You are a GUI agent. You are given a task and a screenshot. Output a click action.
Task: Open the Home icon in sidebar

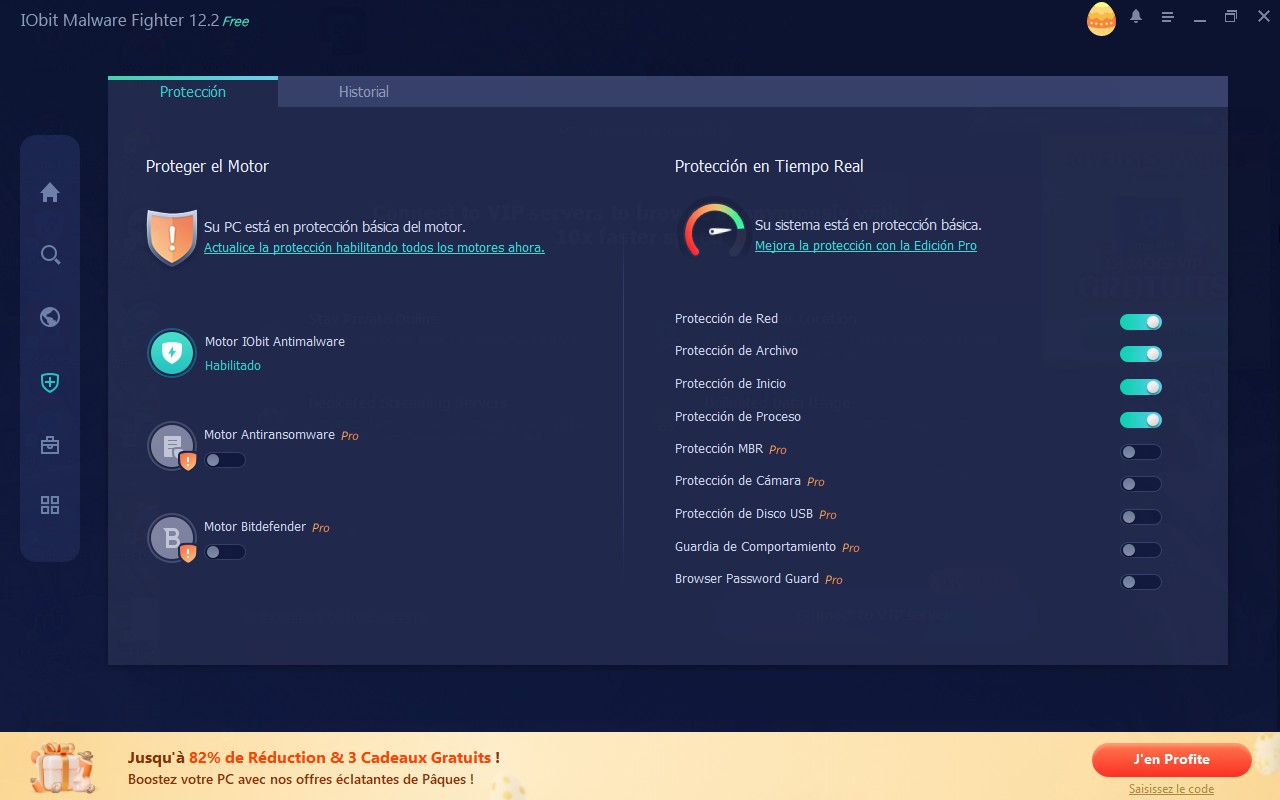click(50, 193)
